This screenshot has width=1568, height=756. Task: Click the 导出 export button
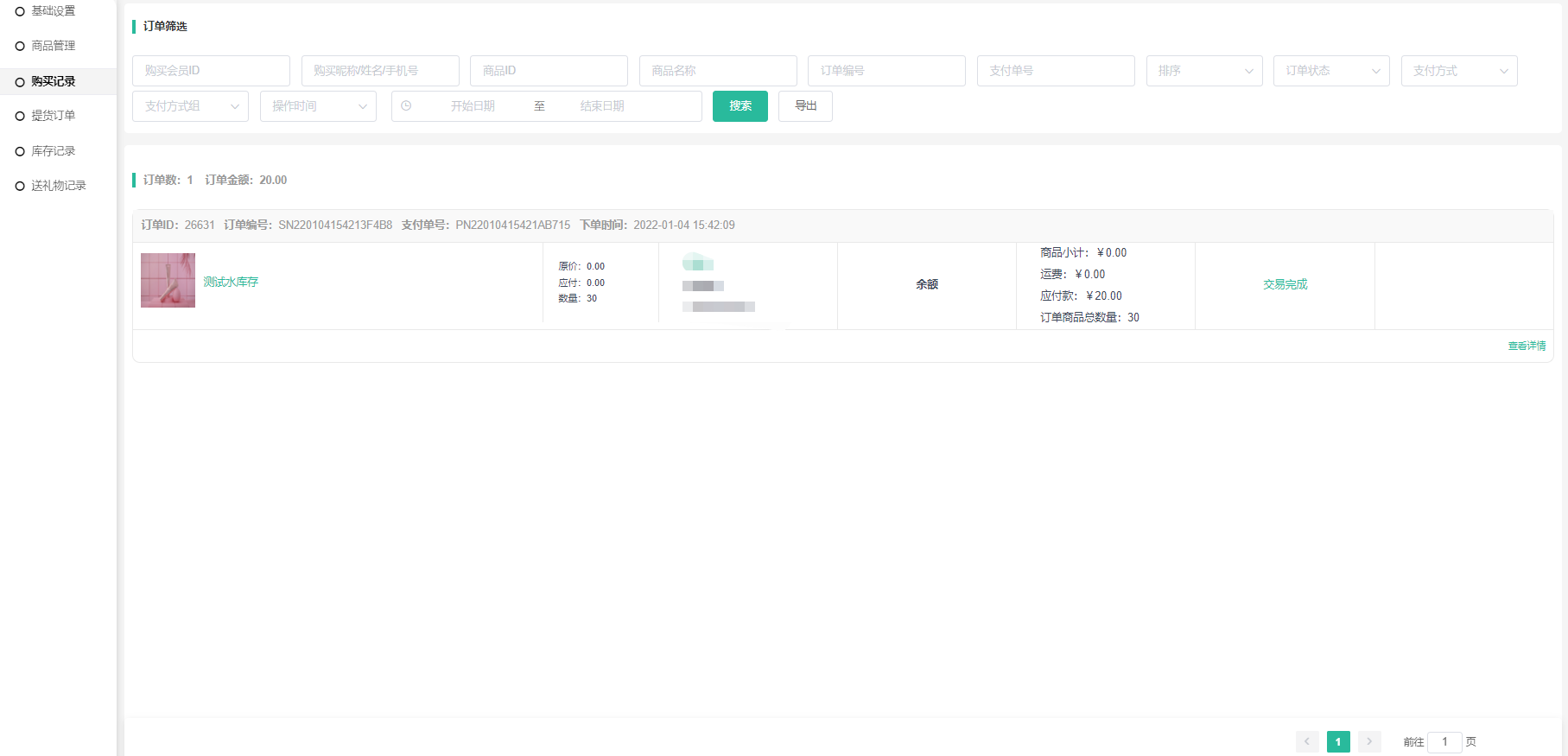coord(805,106)
